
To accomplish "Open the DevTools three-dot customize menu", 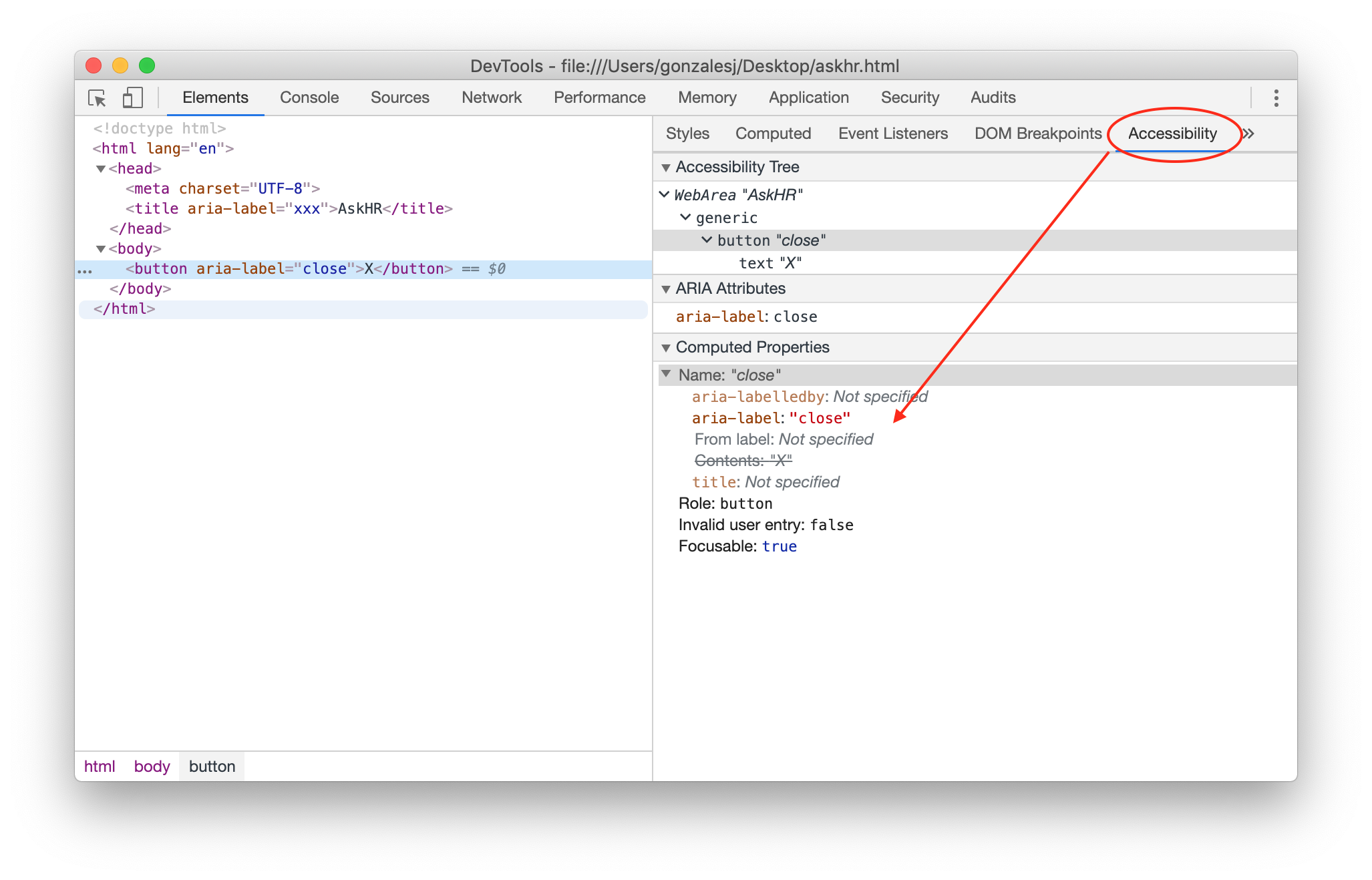I will tap(1276, 98).
